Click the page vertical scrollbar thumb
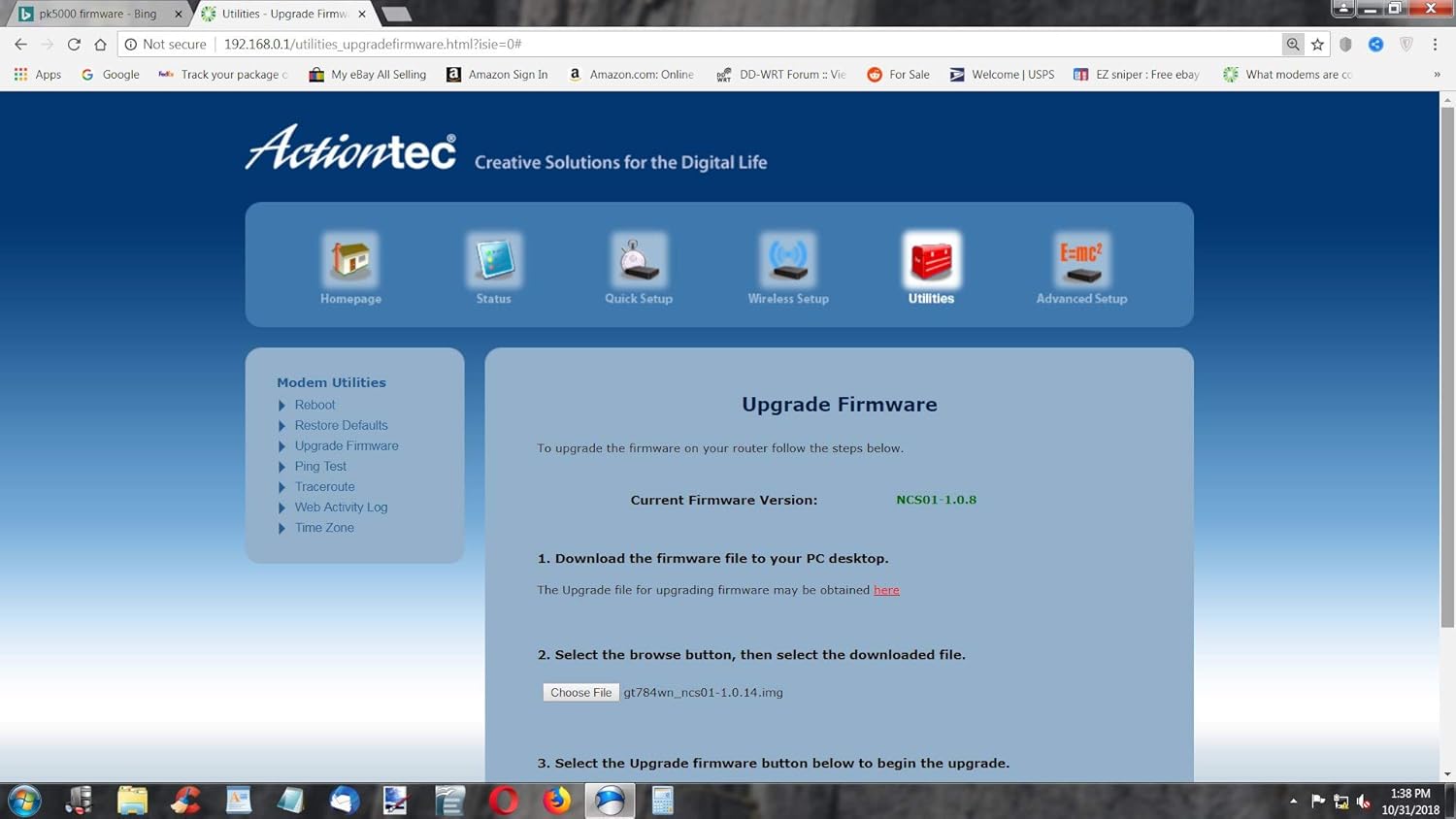Screen dimensions: 1456x819 click(x=1447, y=369)
